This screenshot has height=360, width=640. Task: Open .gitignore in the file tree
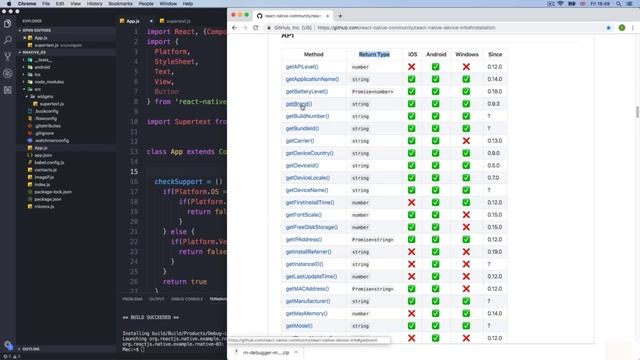coord(44,133)
